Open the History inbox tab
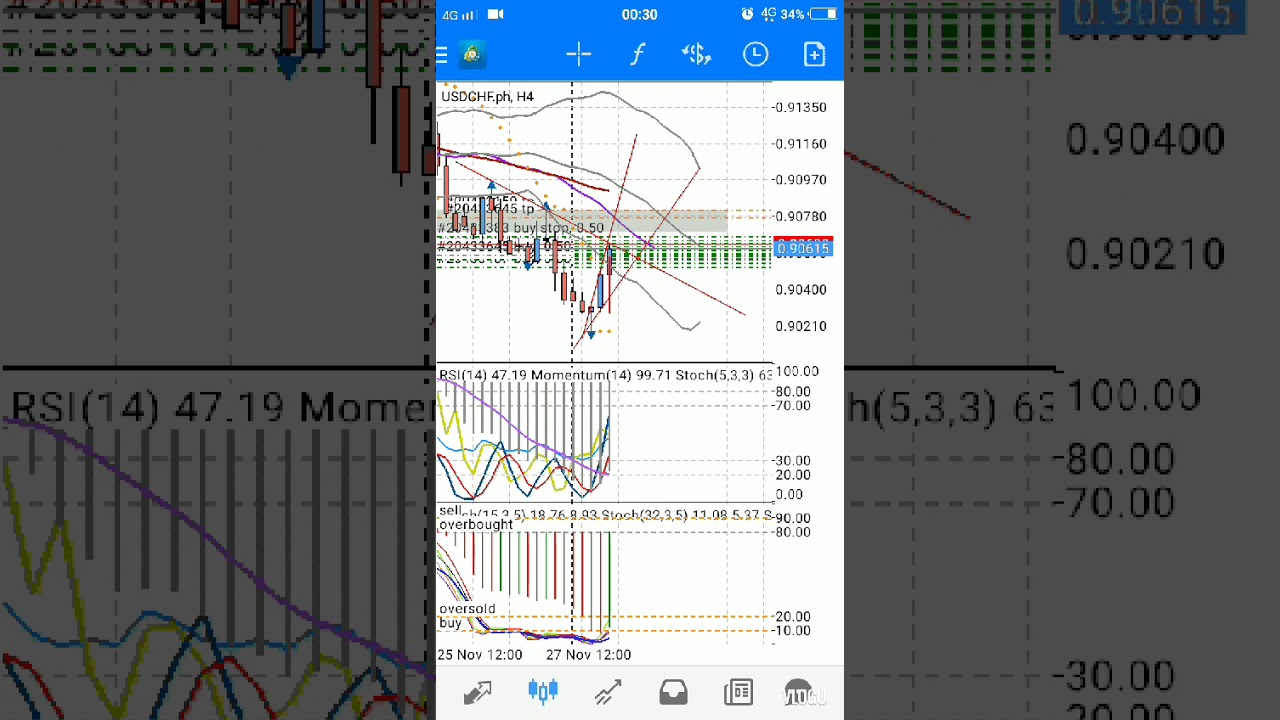This screenshot has height=720, width=1280. click(x=673, y=692)
